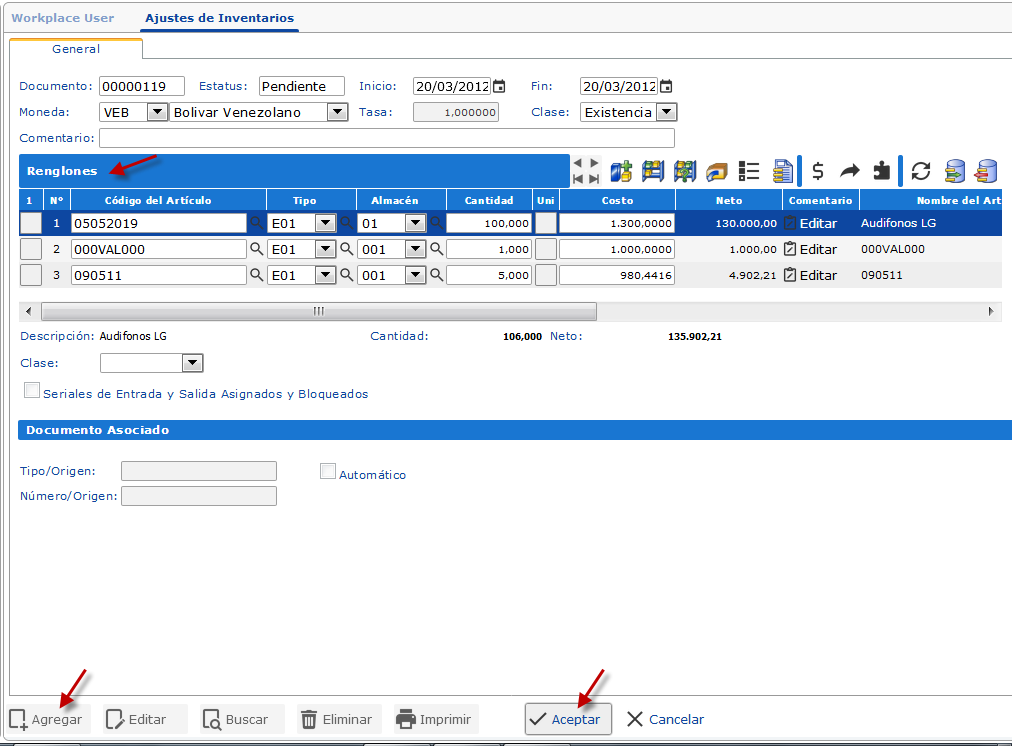The width and height of the screenshot is (1012, 746).
Task: Click the dollar sign icon in Renglones toolbar
Action: (818, 171)
